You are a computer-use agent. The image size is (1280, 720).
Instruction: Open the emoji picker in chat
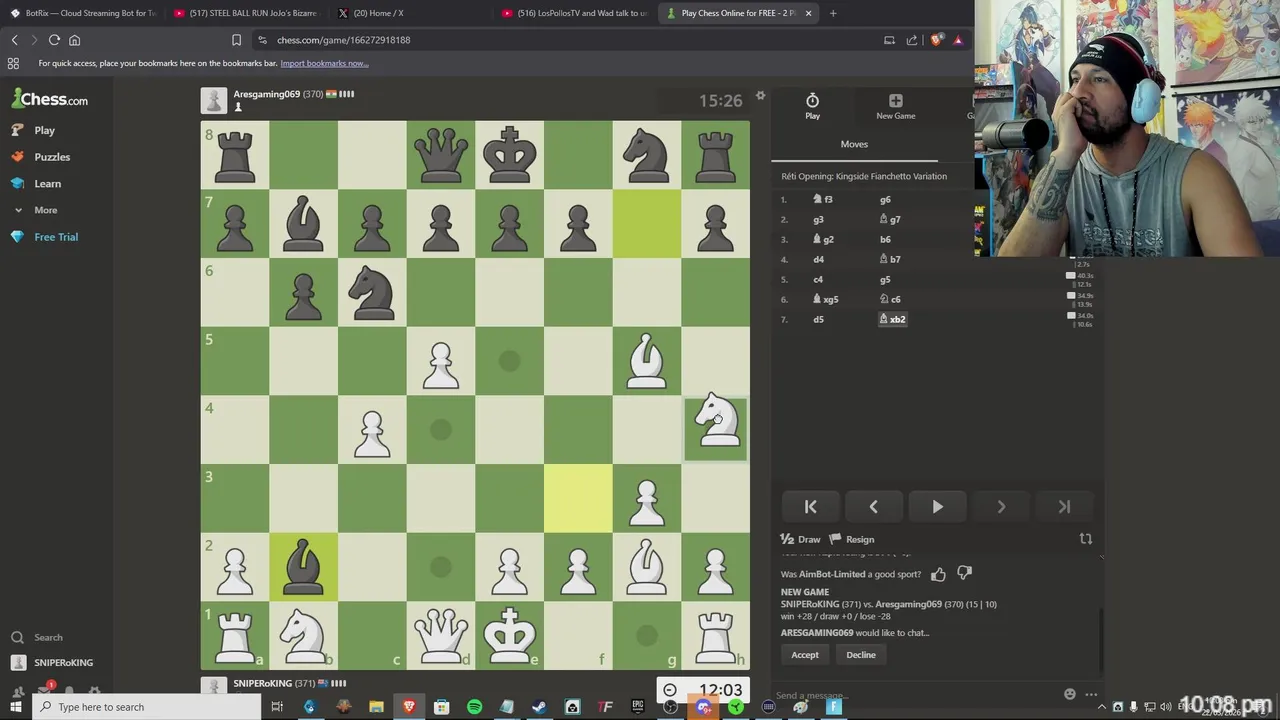point(1070,694)
